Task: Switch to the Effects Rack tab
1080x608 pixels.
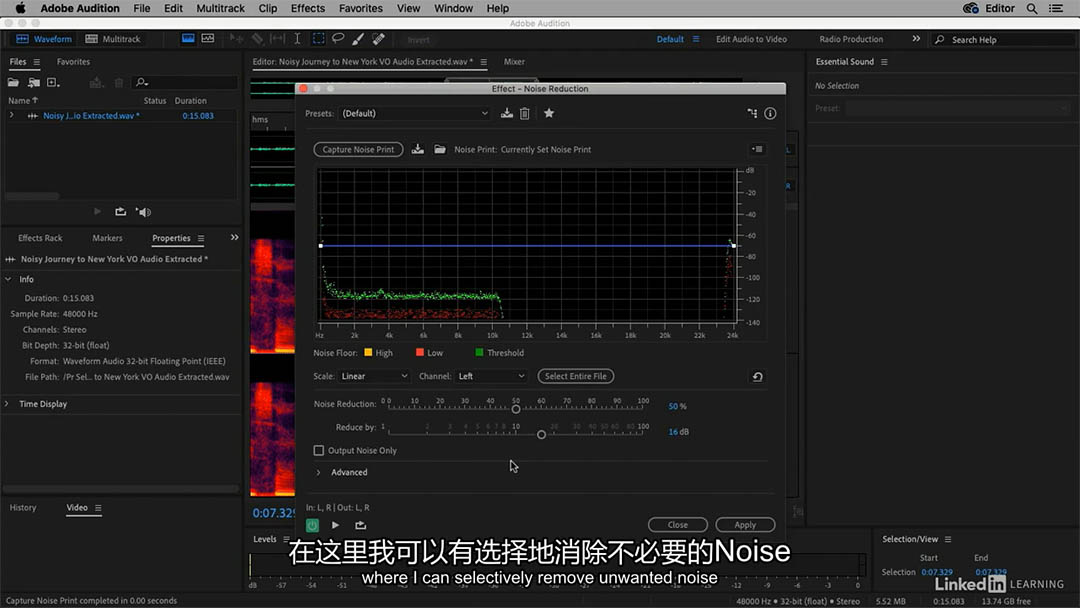Action: click(40, 238)
